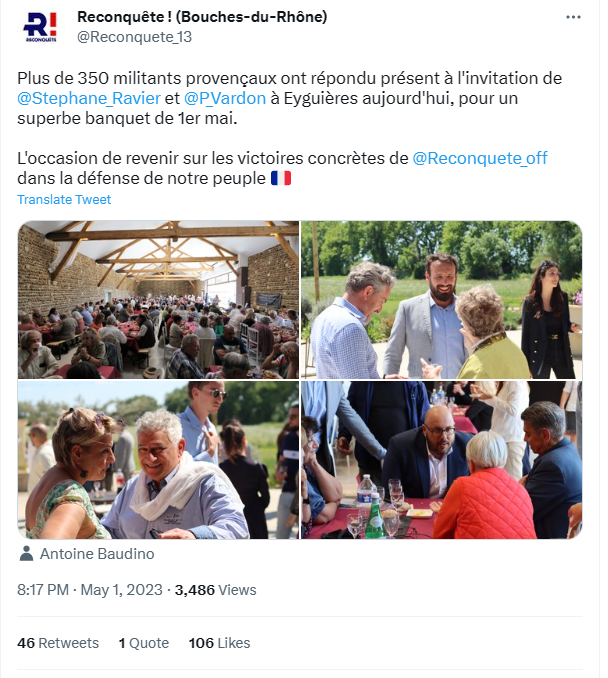
Task: Click the 3,486 Views count
Action: pyautogui.click(x=215, y=590)
